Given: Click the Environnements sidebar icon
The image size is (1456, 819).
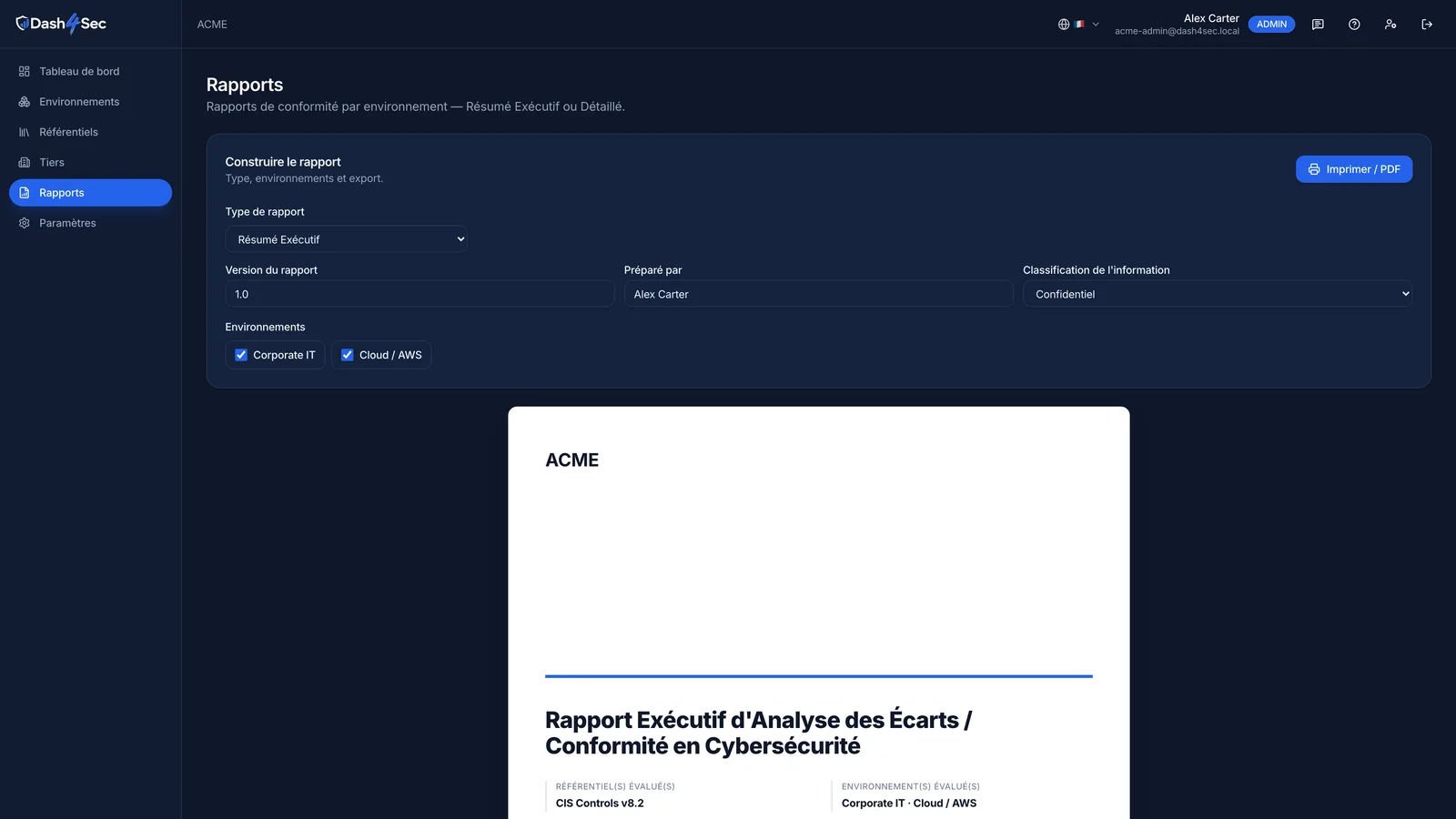Looking at the screenshot, I should (25, 102).
